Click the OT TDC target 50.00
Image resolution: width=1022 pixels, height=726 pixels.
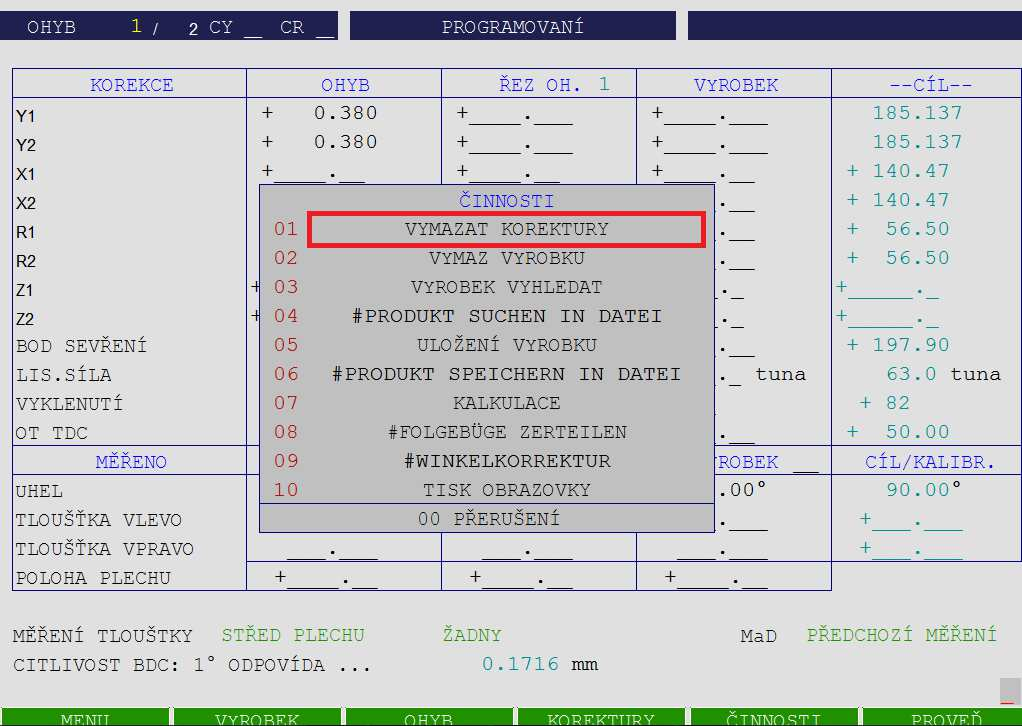pyautogui.click(x=898, y=432)
